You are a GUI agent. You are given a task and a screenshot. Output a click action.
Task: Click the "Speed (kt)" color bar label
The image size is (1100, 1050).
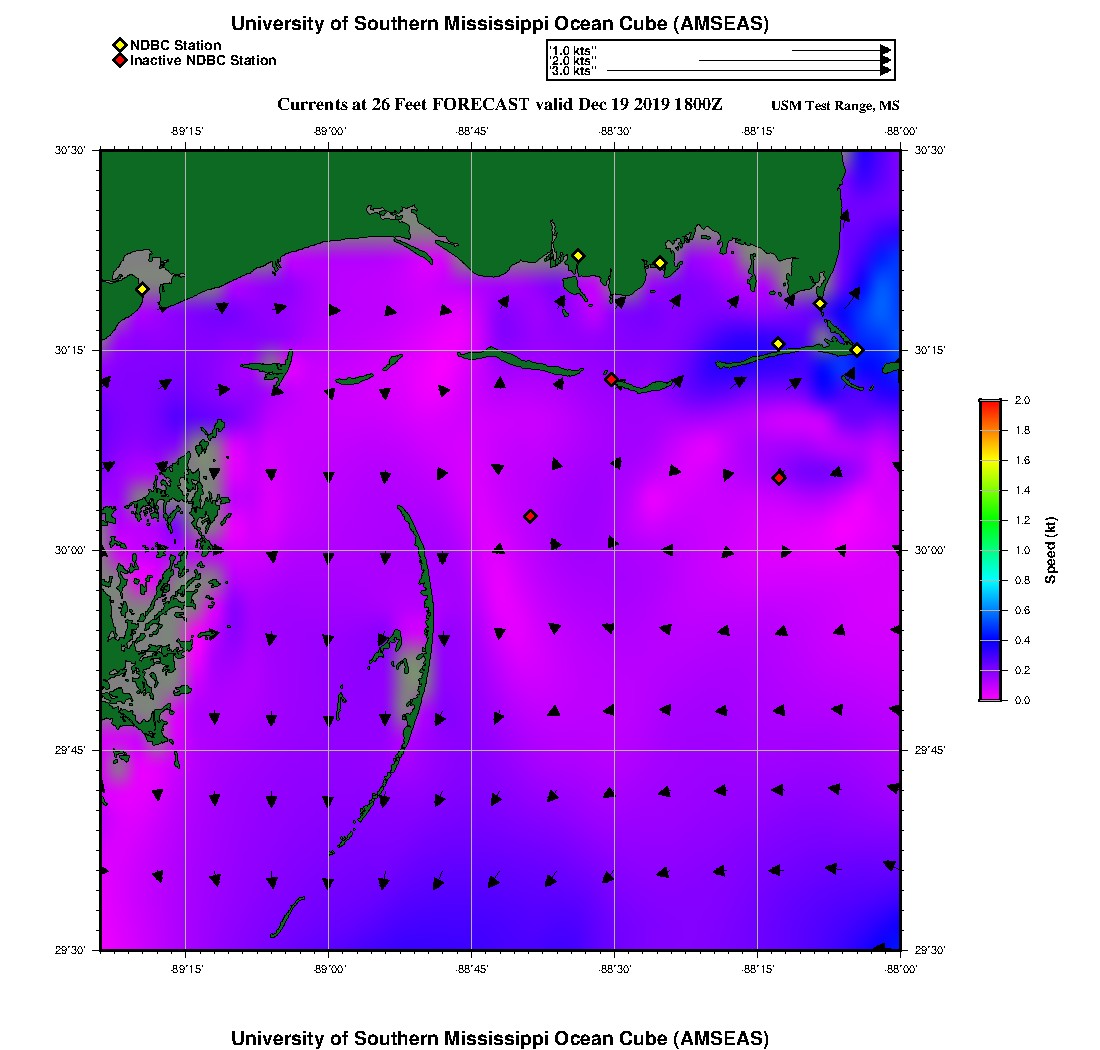pos(1051,550)
